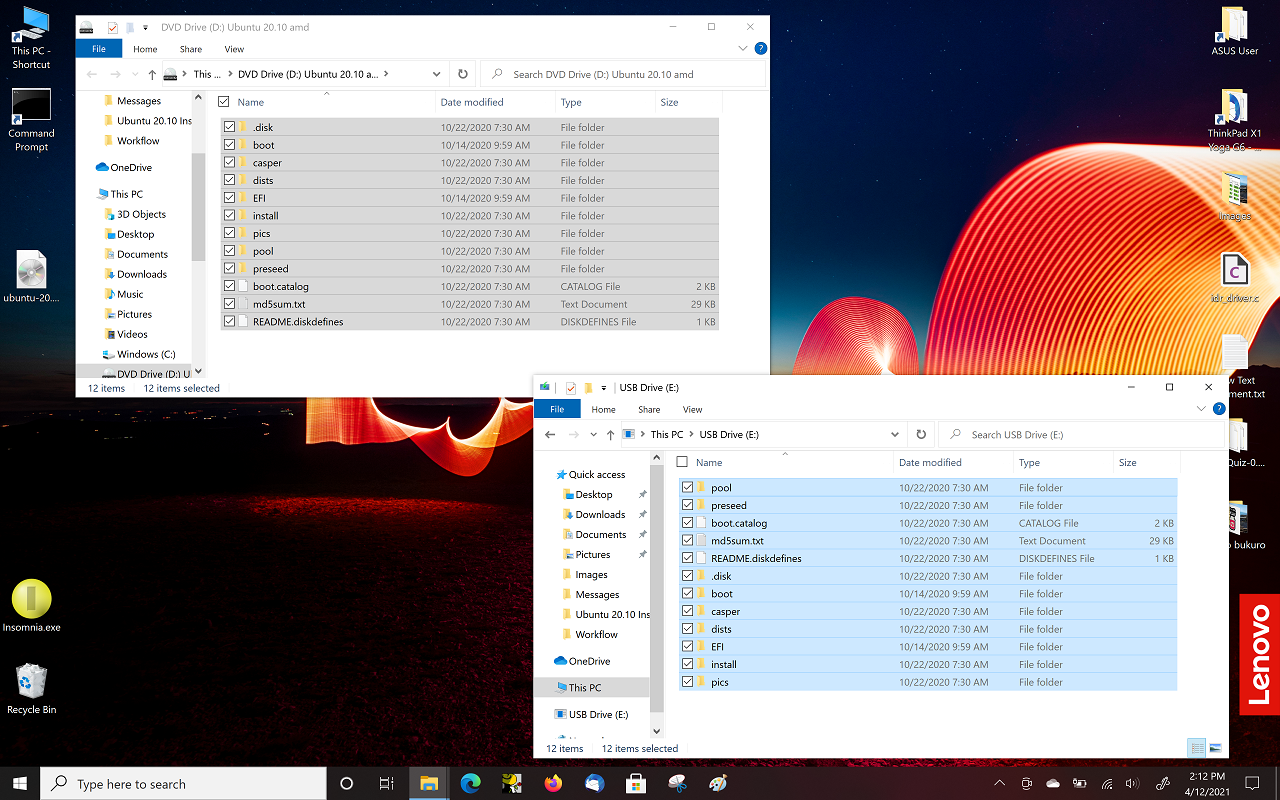Screen dimensions: 1280x800
Task: Open Task View on the taskbar
Action: point(387,784)
